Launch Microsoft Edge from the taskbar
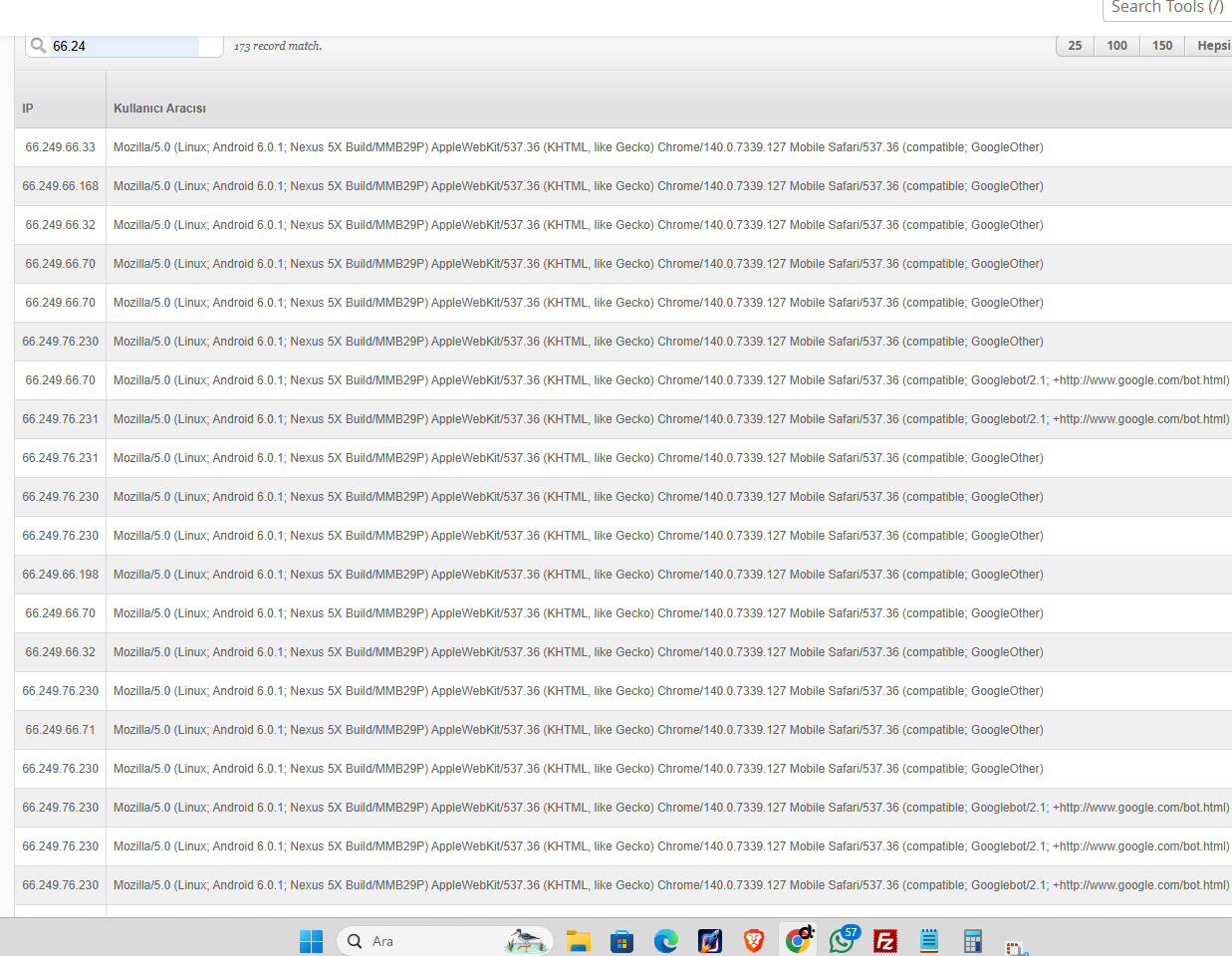 point(666,941)
